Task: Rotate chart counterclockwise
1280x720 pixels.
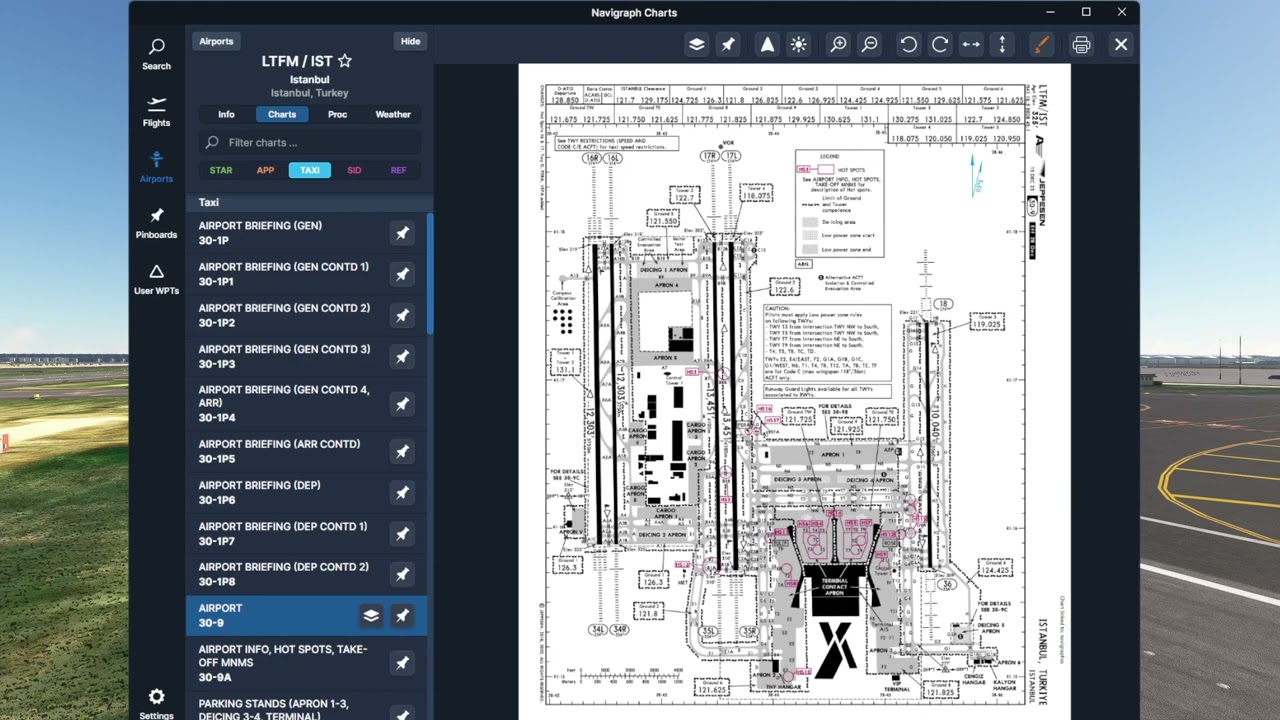Action: point(908,45)
